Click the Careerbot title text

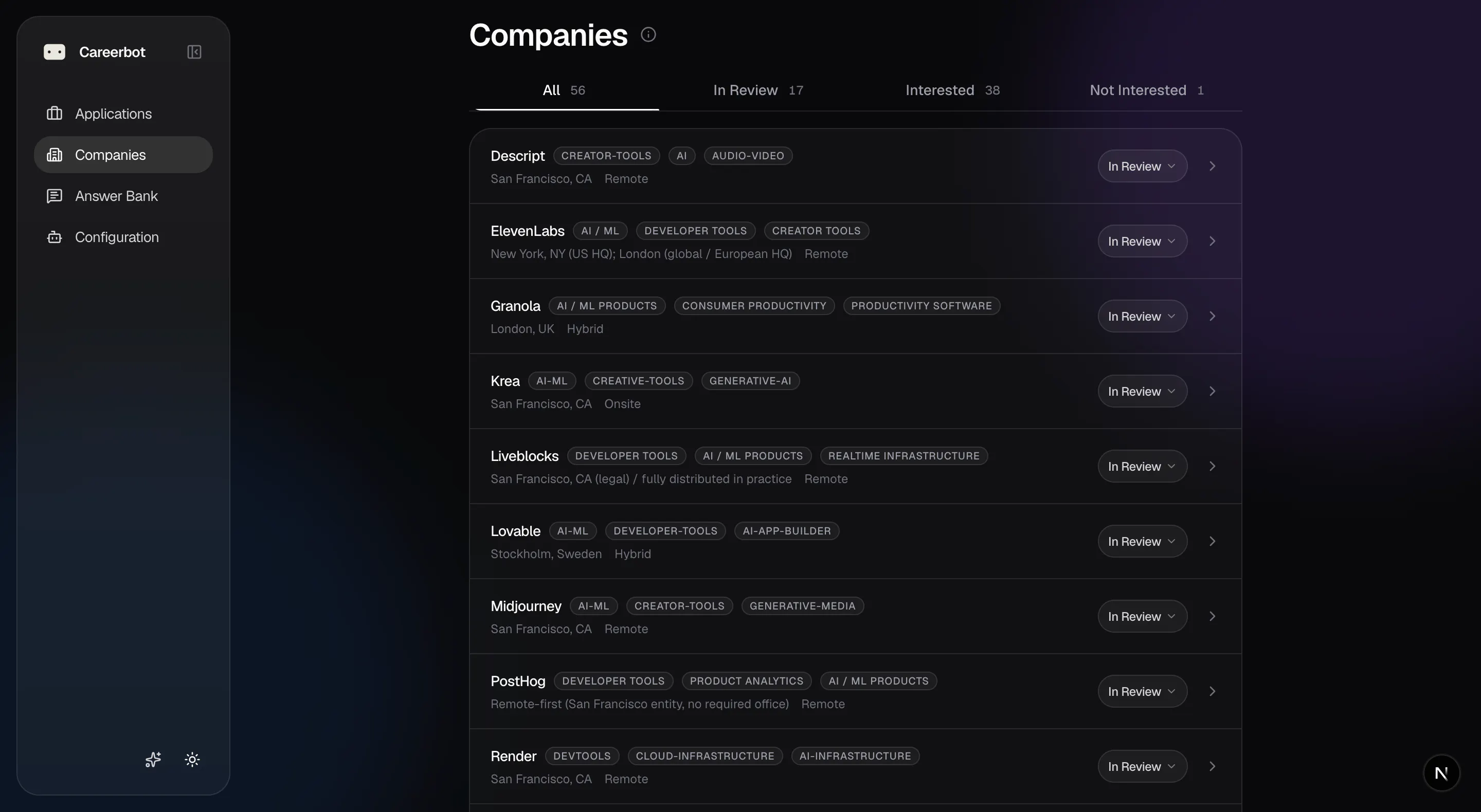pos(112,52)
